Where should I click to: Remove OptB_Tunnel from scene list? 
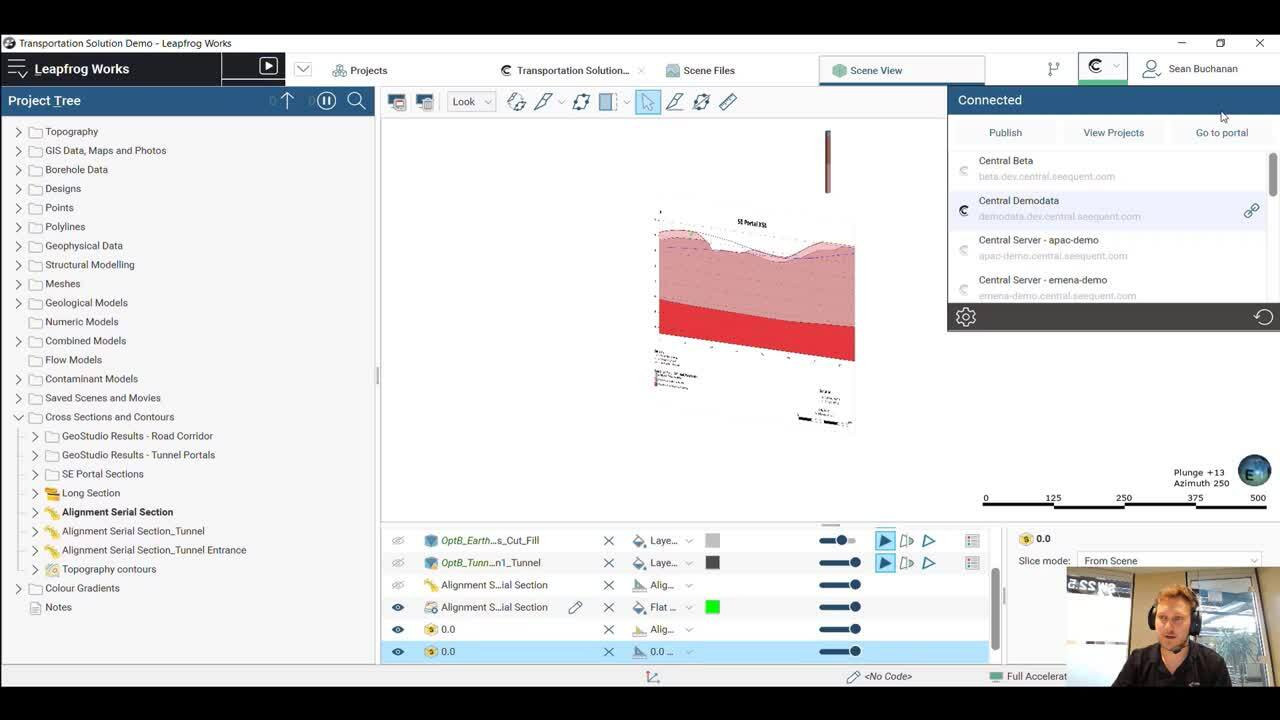click(x=608, y=563)
